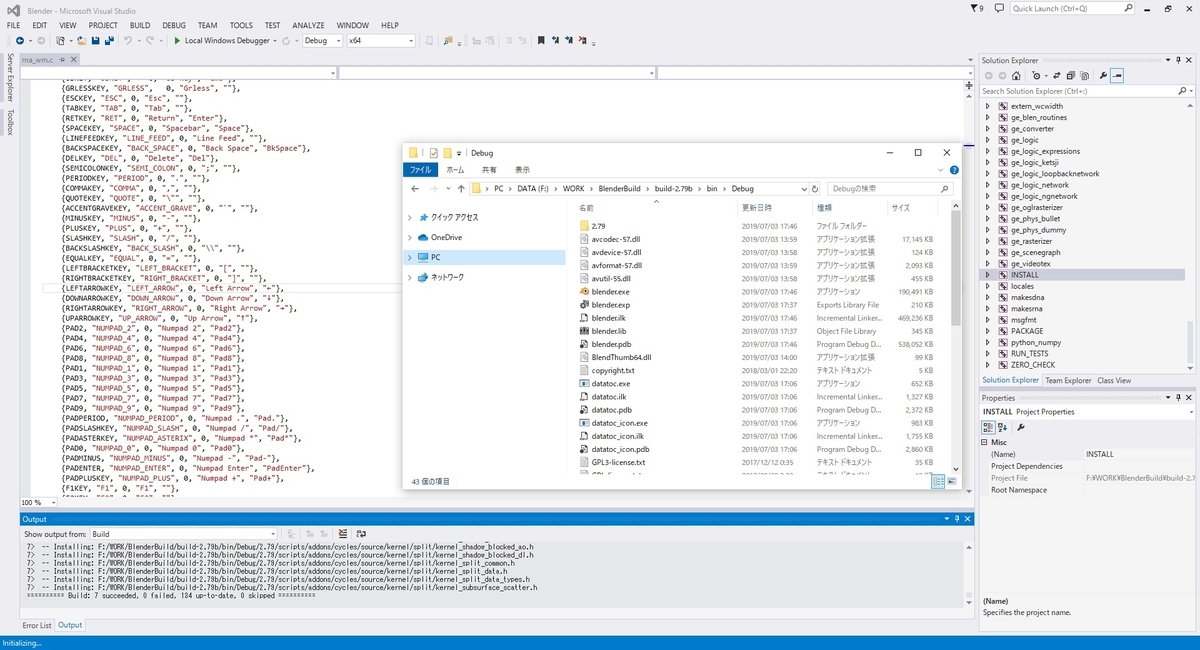Pin the Output panel
Image resolution: width=1200 pixels, height=650 pixels.
coord(957,519)
